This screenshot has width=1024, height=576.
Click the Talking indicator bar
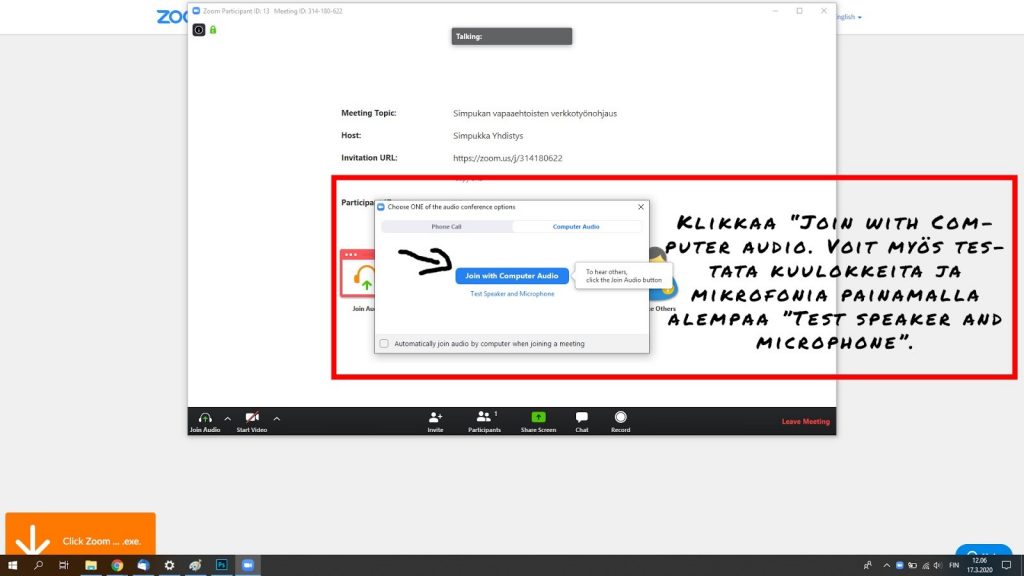click(512, 37)
